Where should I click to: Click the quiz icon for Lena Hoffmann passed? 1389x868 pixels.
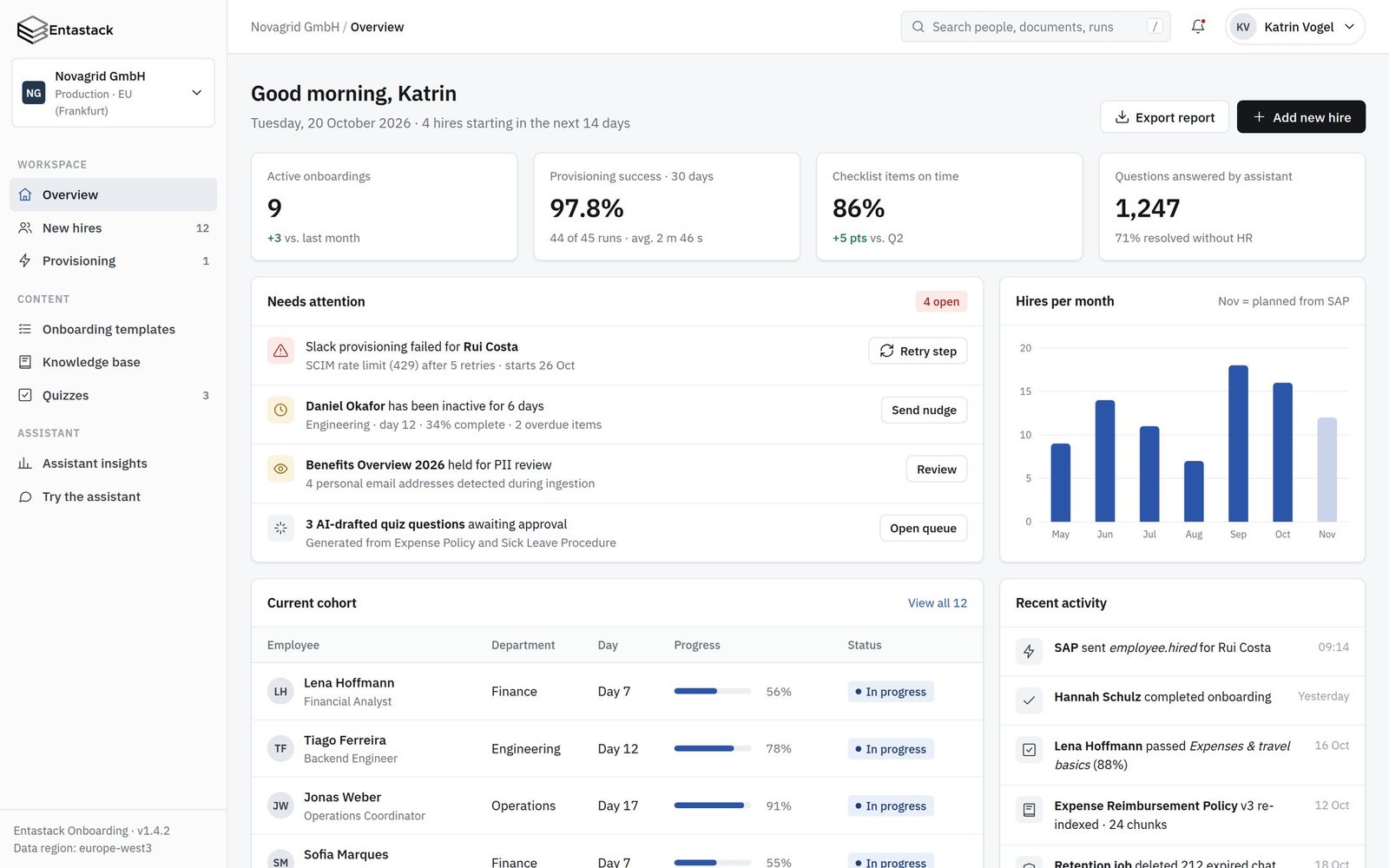coord(1029,750)
